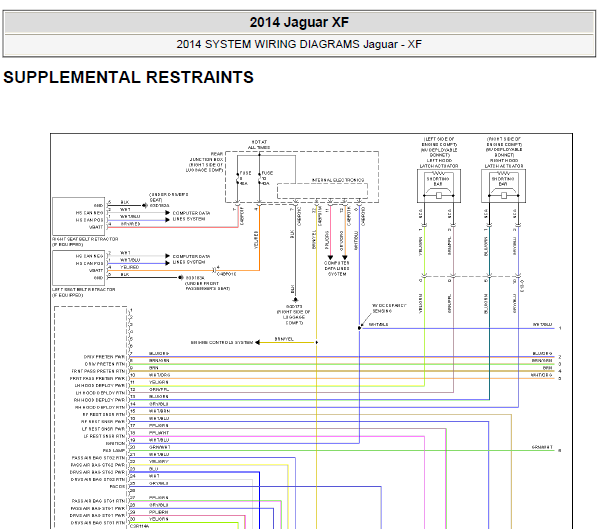This screenshot has width=615, height=529.
Task: Click the "IGNITION" pin label
Action: pyautogui.click(x=115, y=444)
